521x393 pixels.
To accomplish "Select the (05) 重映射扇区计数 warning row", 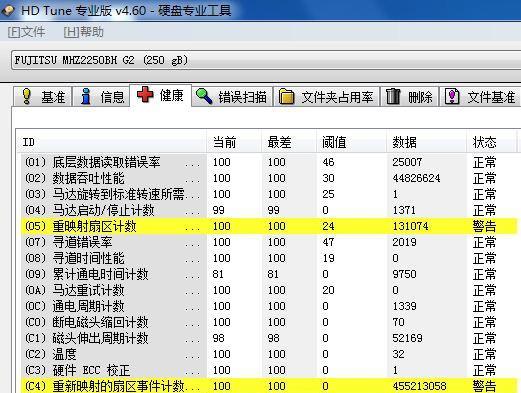I will (x=269, y=226).
